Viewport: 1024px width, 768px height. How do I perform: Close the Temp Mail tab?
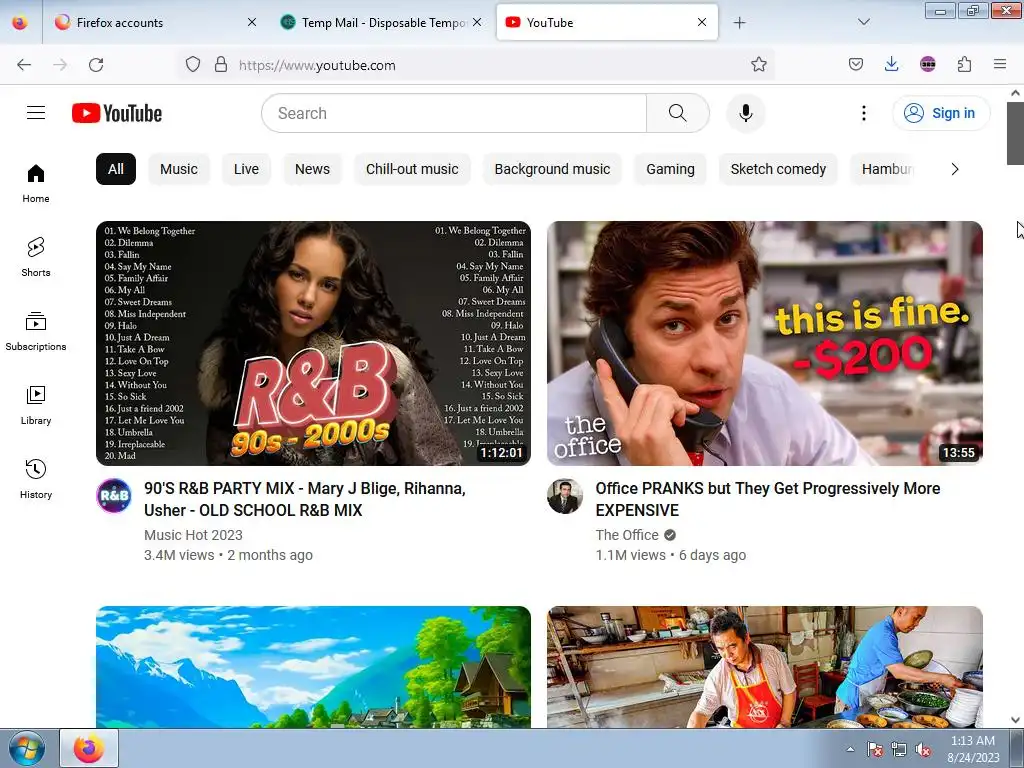click(477, 22)
